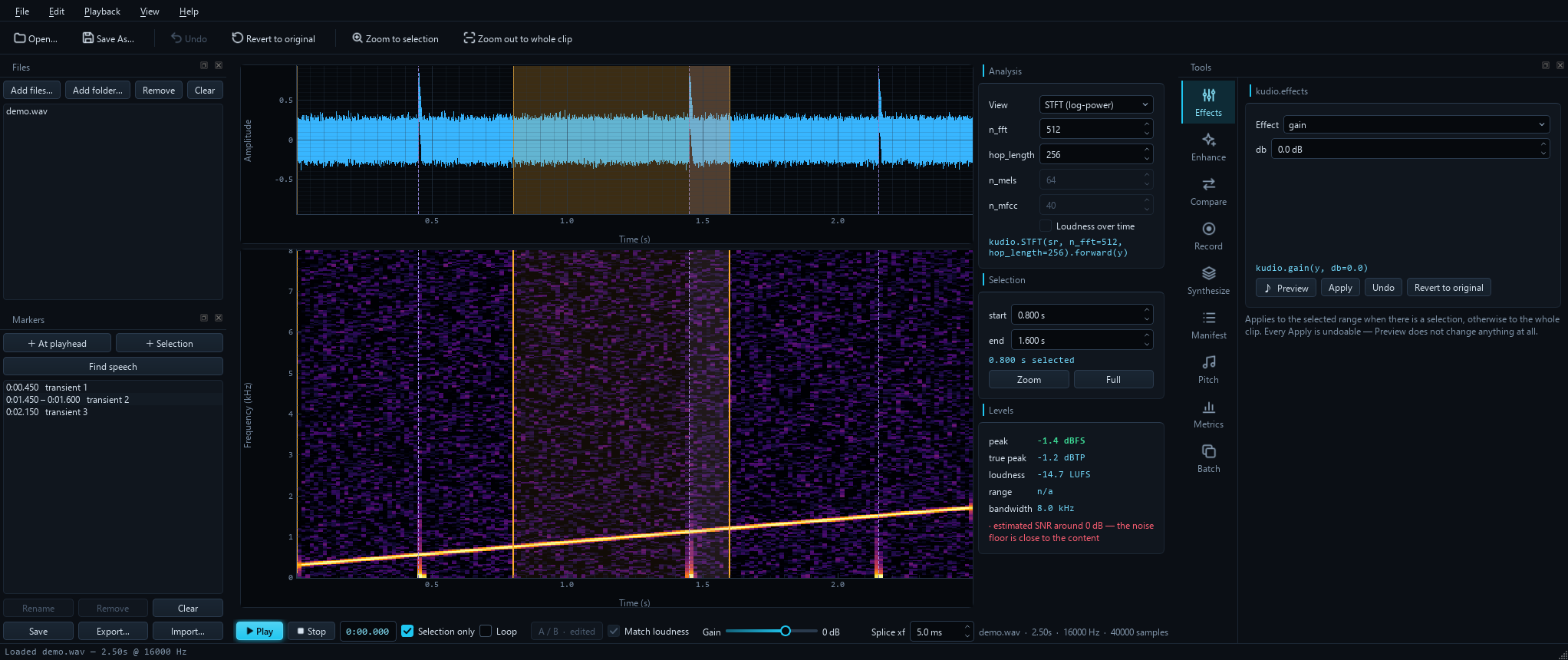Revert to original via the top toolbar
1568x660 pixels.
(x=274, y=38)
